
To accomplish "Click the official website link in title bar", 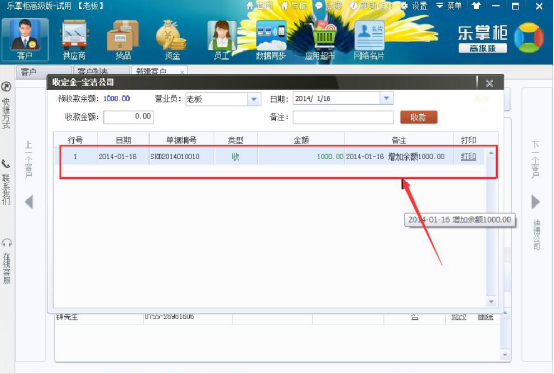I will pyautogui.click(x=260, y=6).
